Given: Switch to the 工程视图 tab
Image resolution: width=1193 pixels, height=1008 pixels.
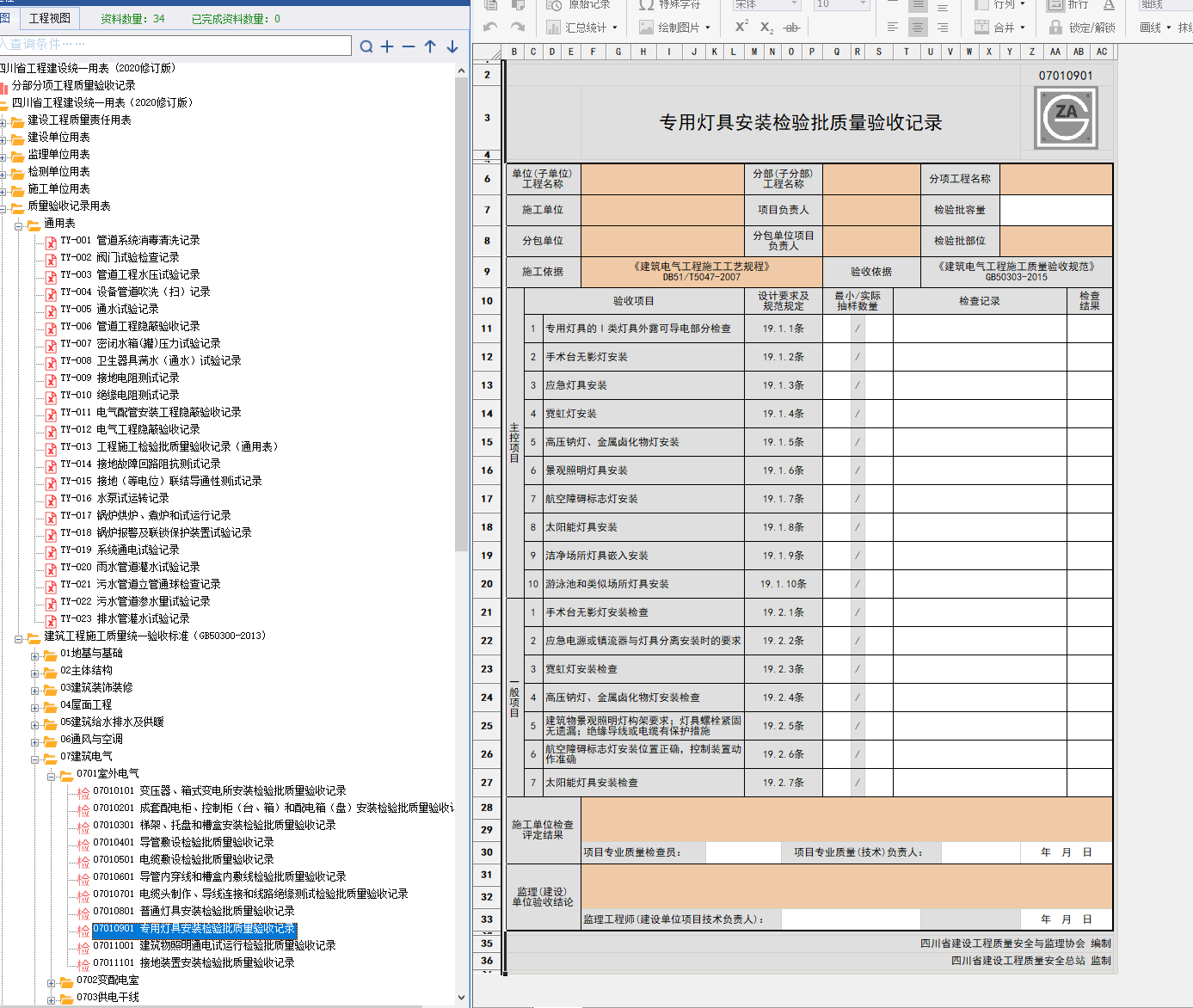Looking at the screenshot, I should click(x=50, y=18).
